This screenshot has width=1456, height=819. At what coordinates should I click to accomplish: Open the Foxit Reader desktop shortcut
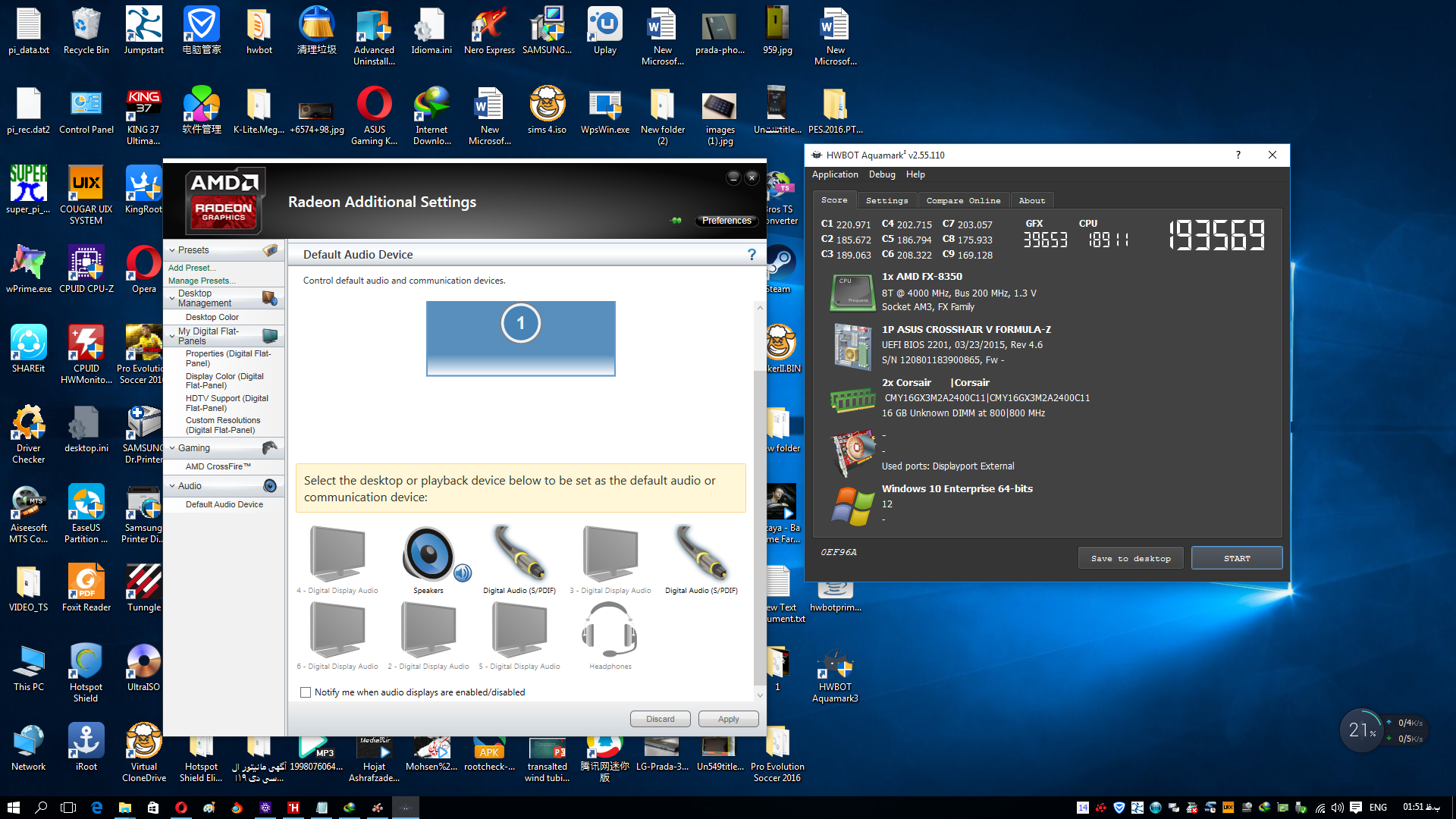86,588
